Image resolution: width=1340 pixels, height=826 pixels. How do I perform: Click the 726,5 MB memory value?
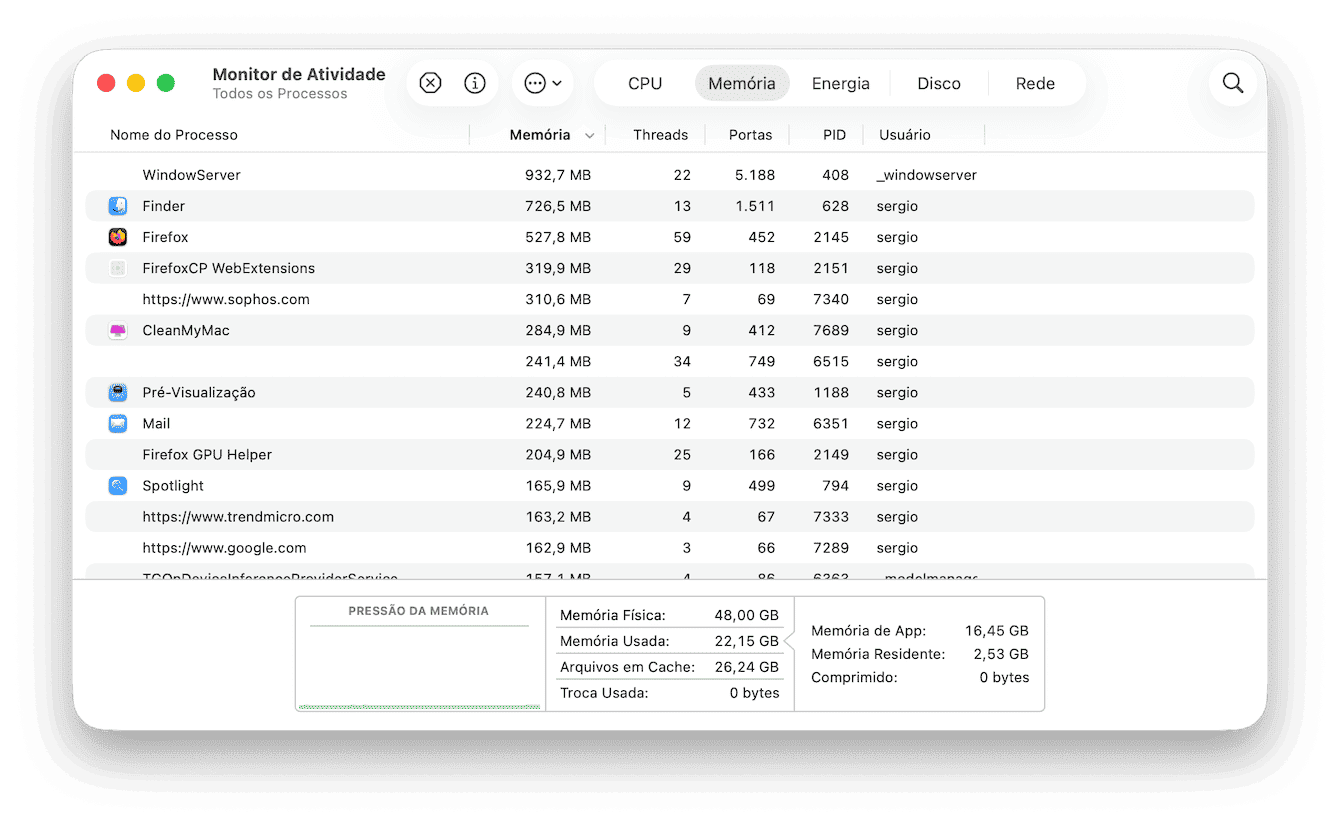(558, 206)
